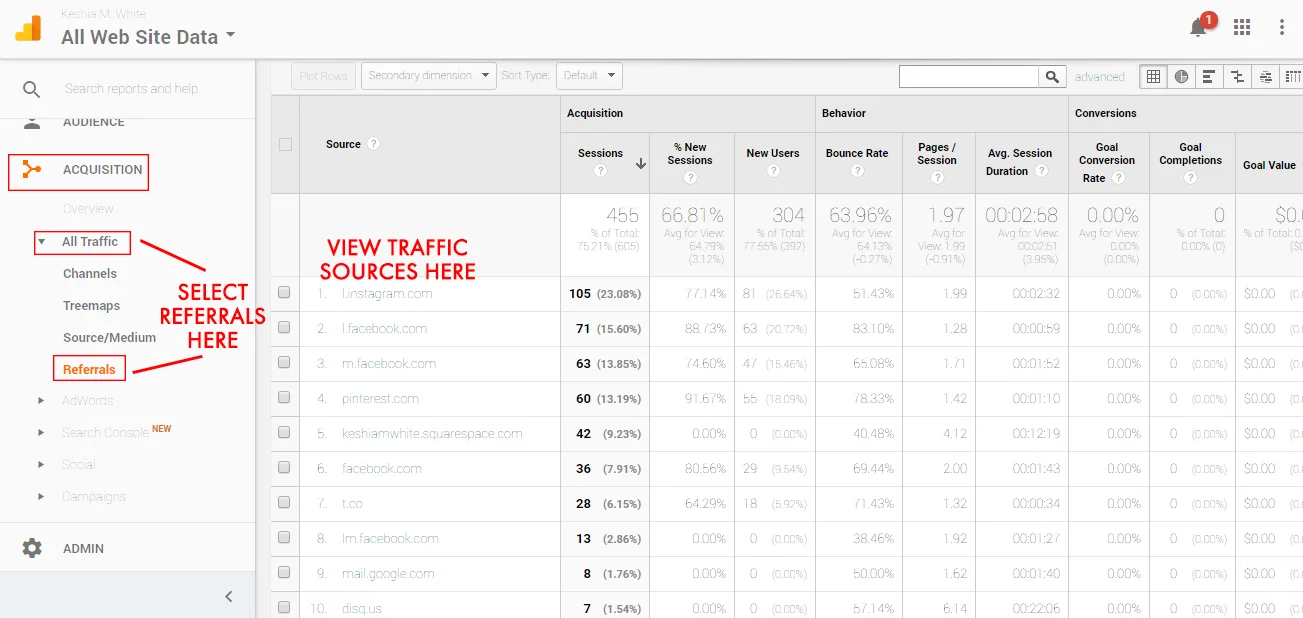This screenshot has height=618, width=1303.
Task: Click help icon beside Goal Conversion Rate
Action: pos(1118,178)
